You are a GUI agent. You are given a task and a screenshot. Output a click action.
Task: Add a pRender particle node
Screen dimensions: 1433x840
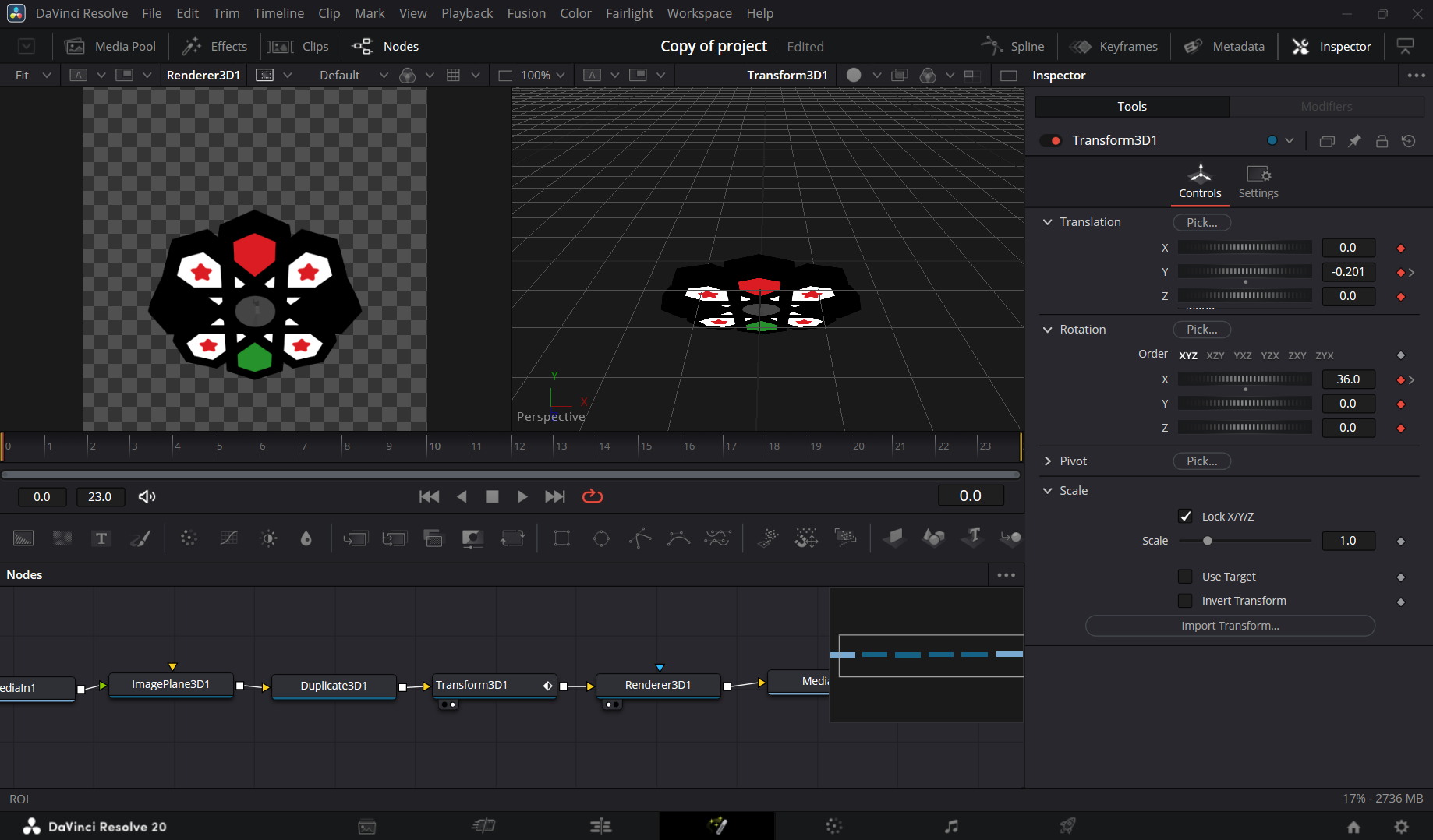point(846,537)
